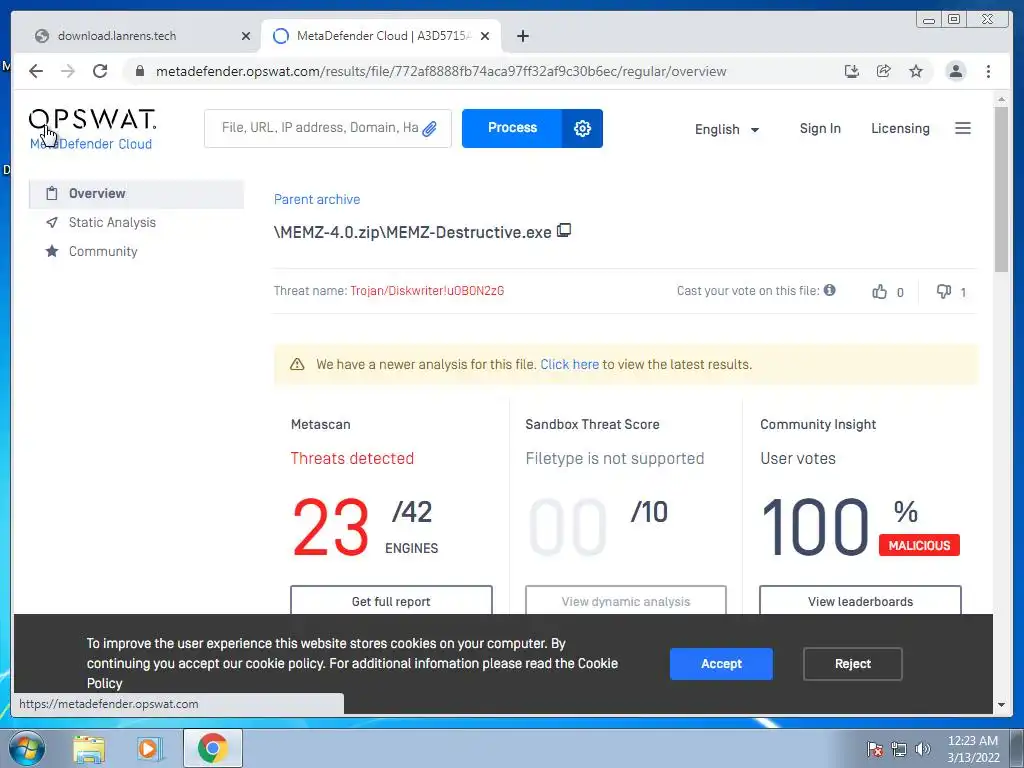Click the Action Center flag tray icon
The image size is (1024, 768).
click(x=875, y=749)
